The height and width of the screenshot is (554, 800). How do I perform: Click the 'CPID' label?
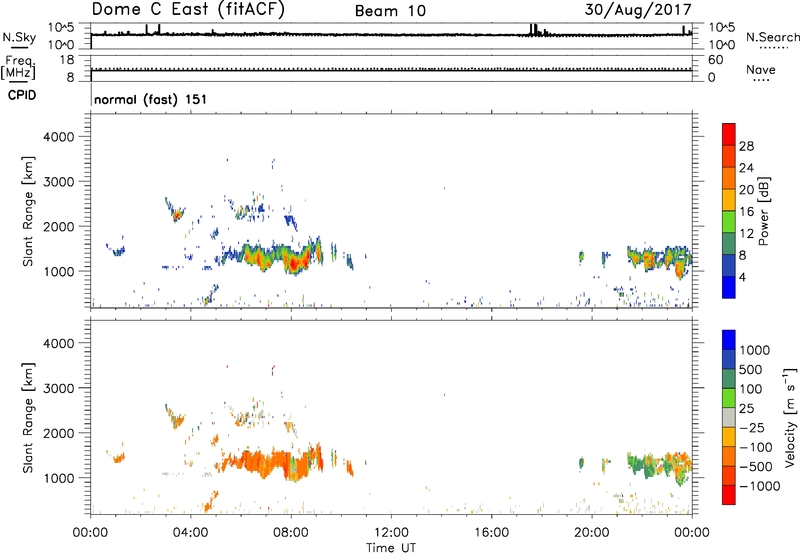[x=22, y=95]
